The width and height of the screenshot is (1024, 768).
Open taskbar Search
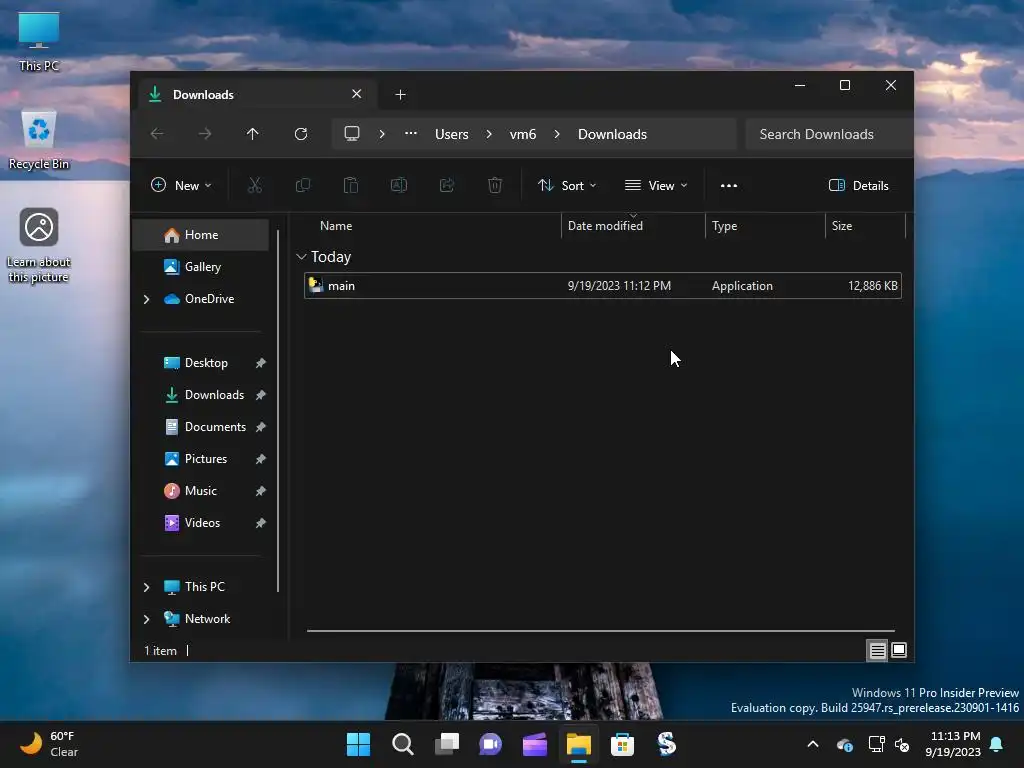click(402, 744)
